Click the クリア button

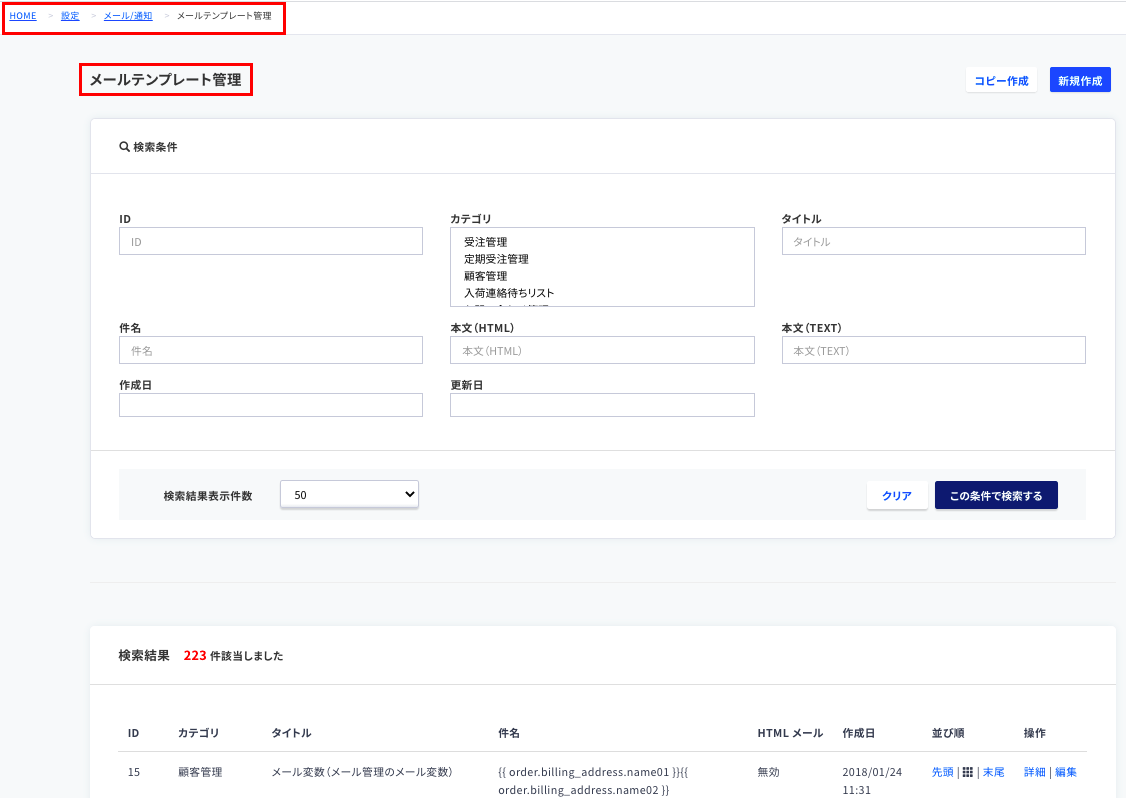click(897, 496)
